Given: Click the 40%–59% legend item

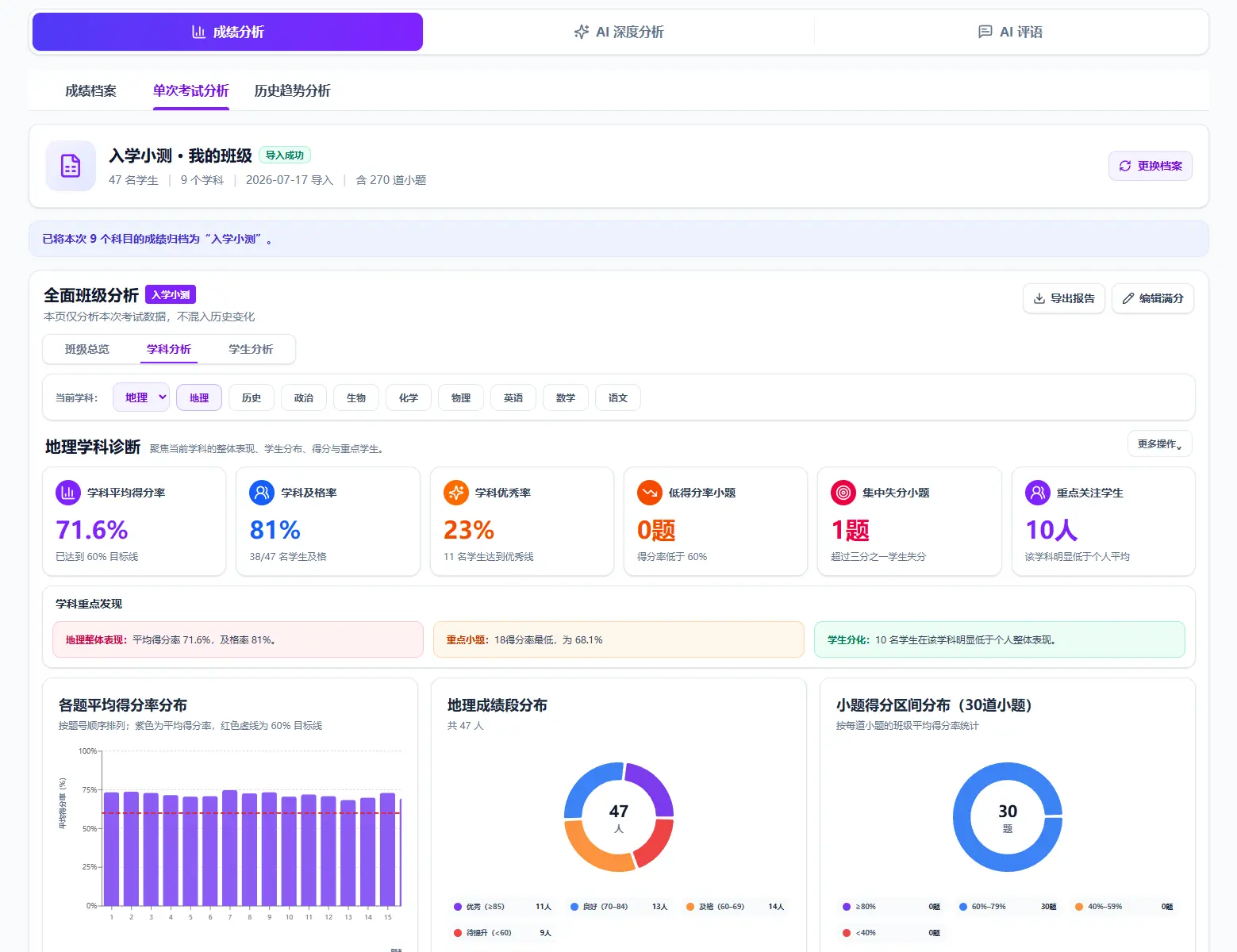Looking at the screenshot, I should click(x=1124, y=907).
